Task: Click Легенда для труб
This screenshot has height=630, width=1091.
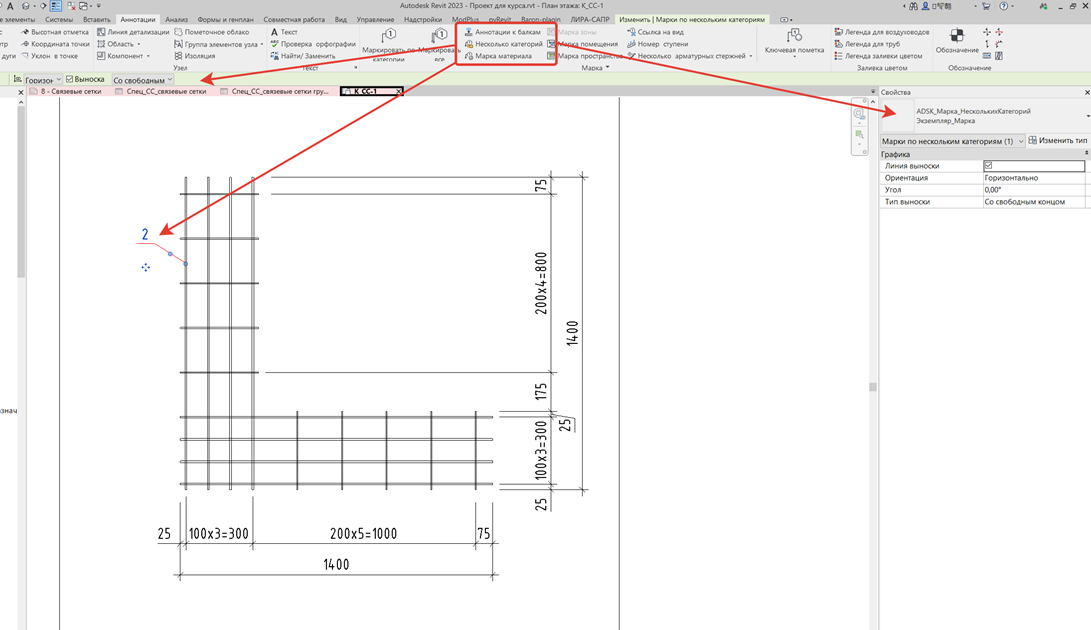Action: click(x=867, y=44)
